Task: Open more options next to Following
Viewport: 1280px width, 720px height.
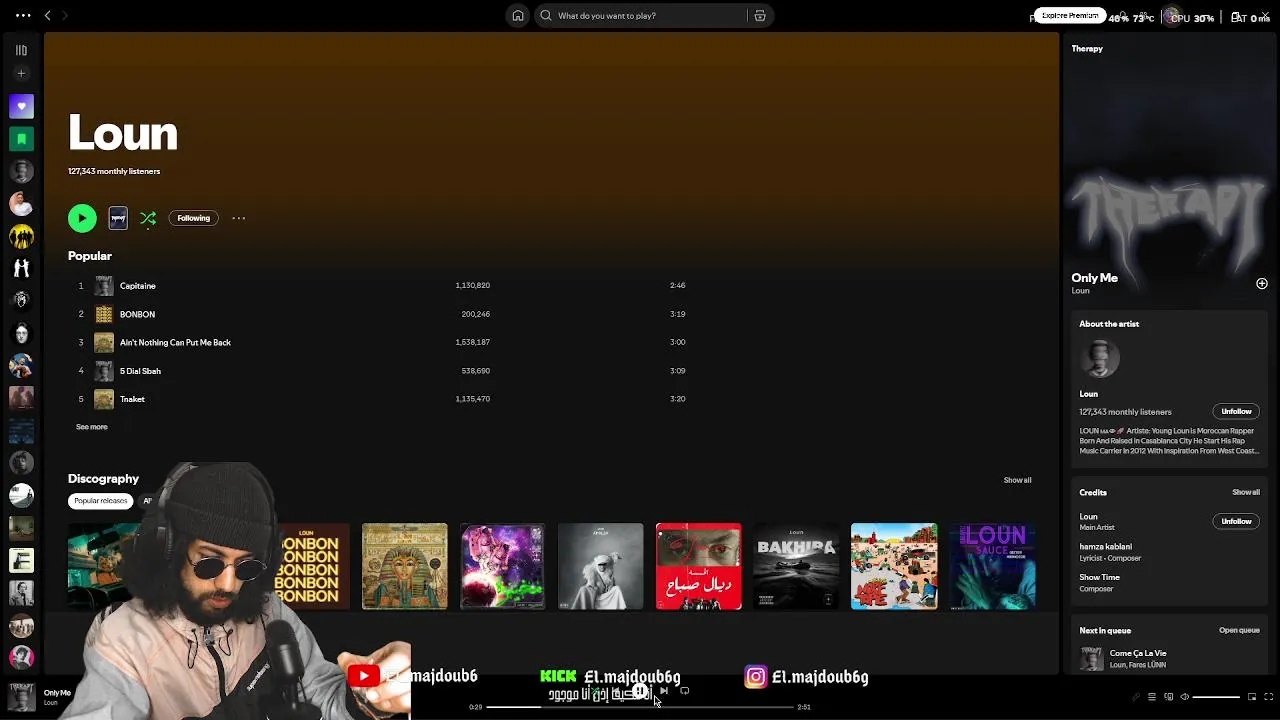Action: pos(239,218)
